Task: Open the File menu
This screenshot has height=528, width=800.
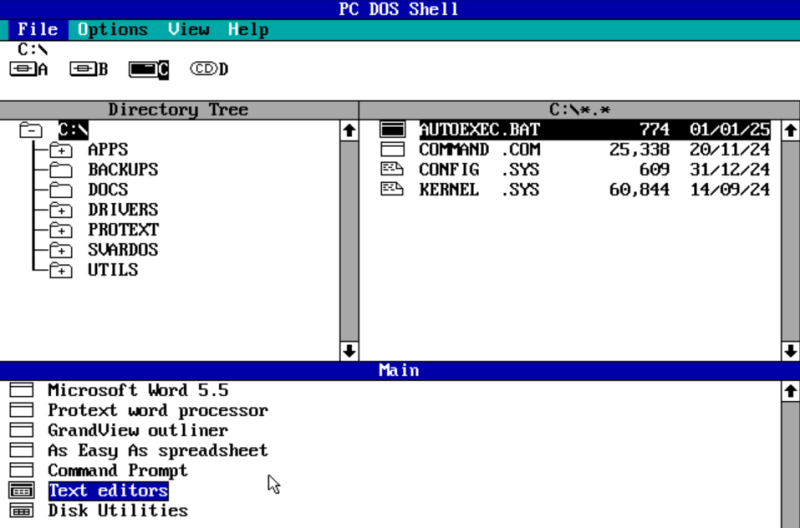Action: point(37,30)
